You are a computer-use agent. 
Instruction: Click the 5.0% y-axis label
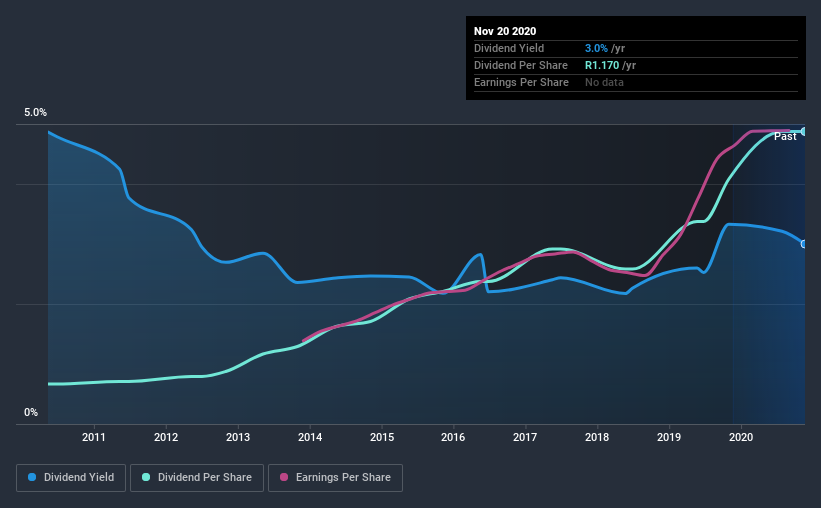[x=36, y=113]
